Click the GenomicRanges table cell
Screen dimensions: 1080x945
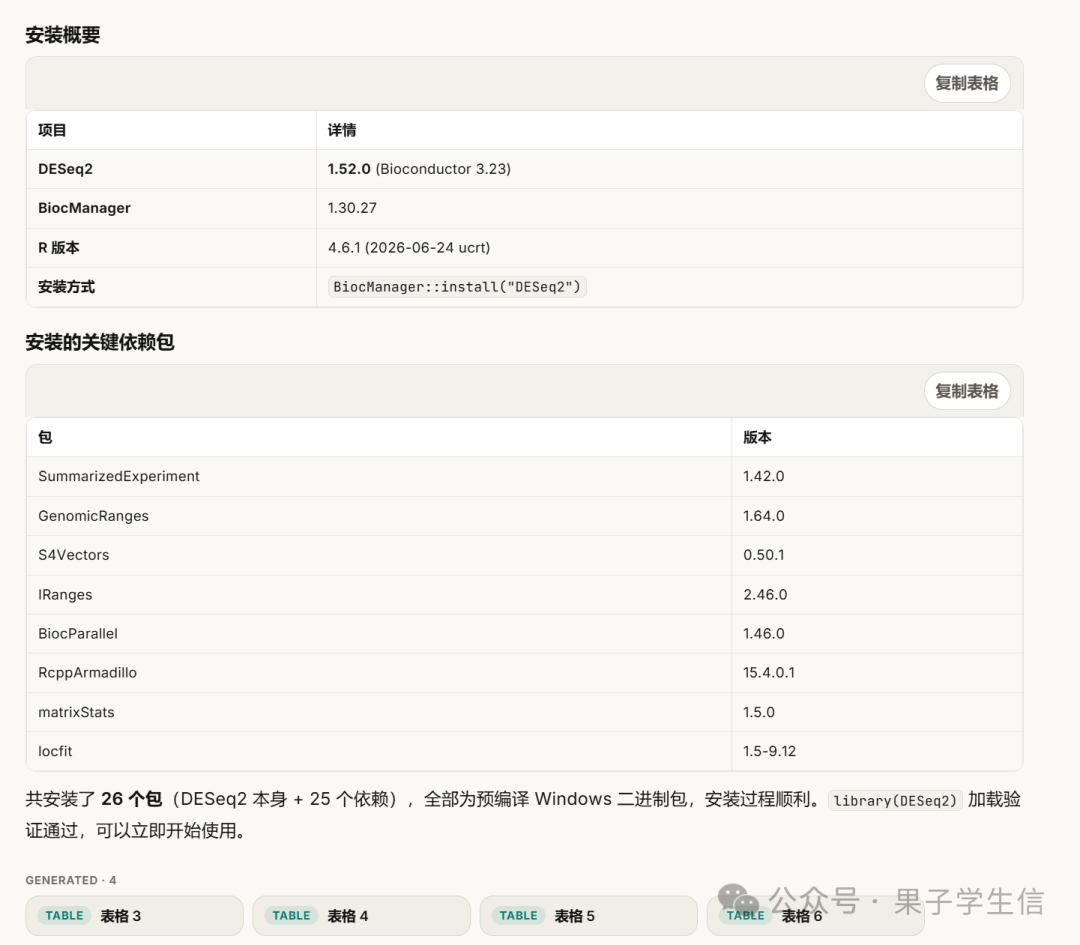(x=379, y=516)
